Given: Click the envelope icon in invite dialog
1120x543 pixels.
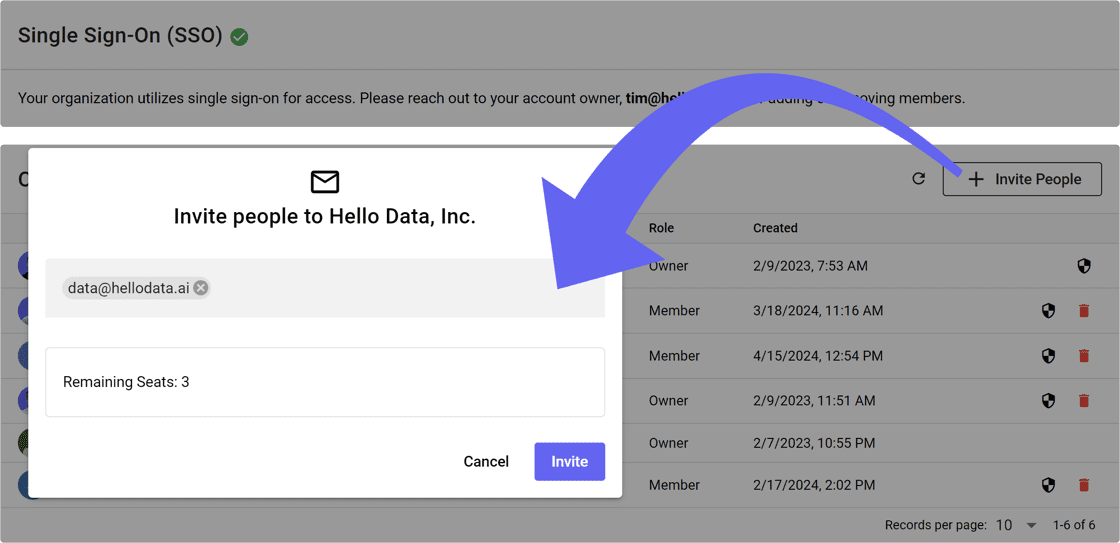Looking at the screenshot, I should [x=325, y=182].
